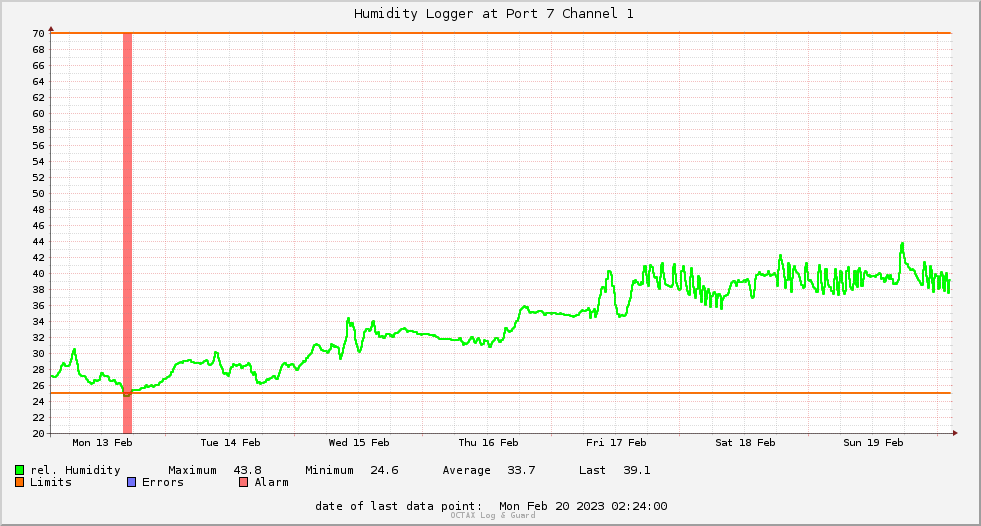Click the y-axis label 70
Image resolution: width=981 pixels, height=526 pixels.
click(39, 33)
